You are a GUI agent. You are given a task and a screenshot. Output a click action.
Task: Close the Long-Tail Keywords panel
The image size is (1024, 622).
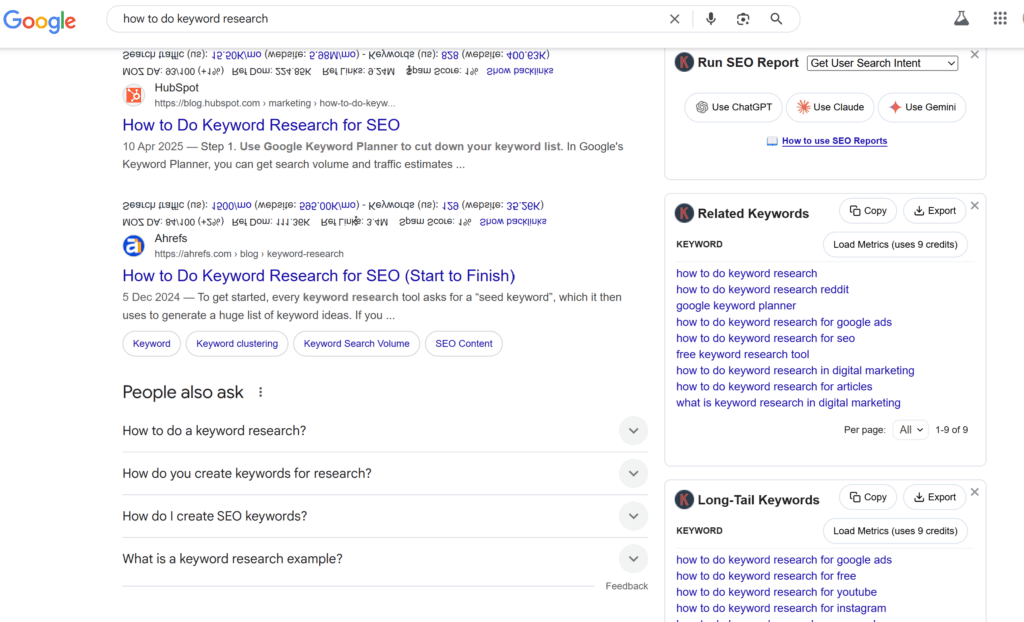pos(974,492)
